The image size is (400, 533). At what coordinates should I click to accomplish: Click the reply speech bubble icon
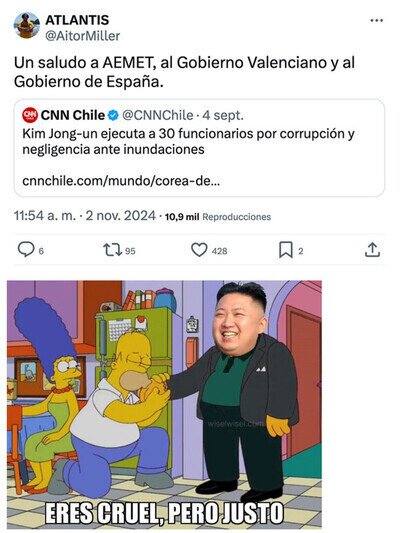tap(26, 250)
